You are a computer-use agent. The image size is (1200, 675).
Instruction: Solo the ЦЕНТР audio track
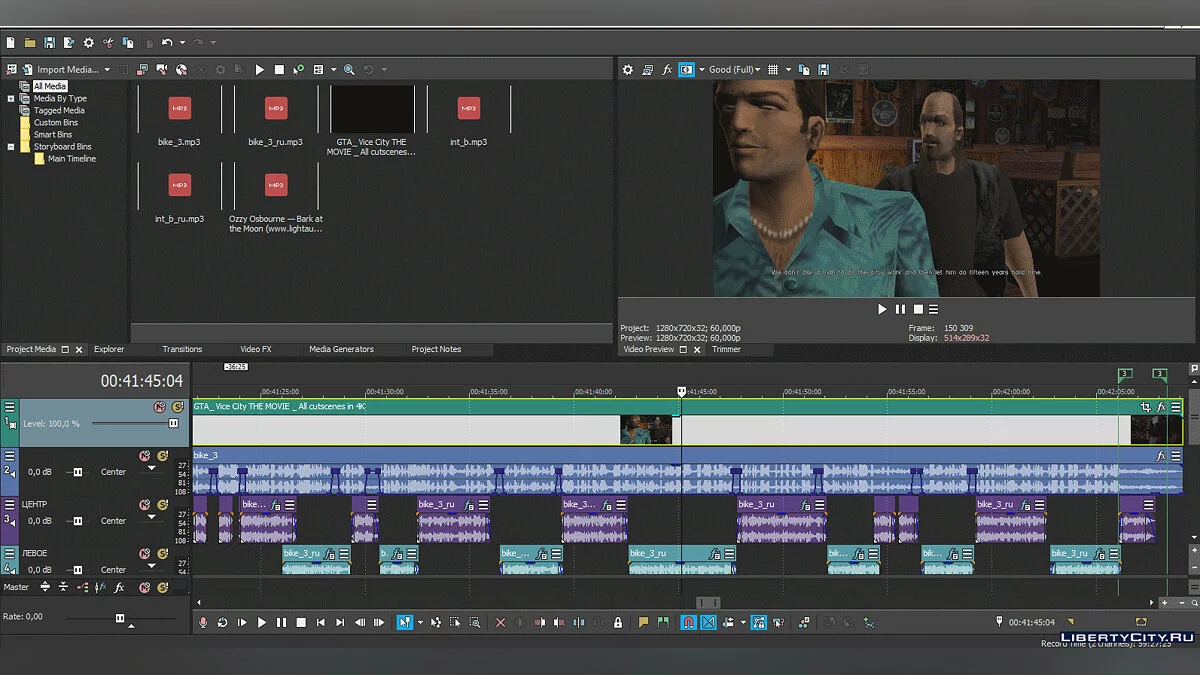pos(163,504)
